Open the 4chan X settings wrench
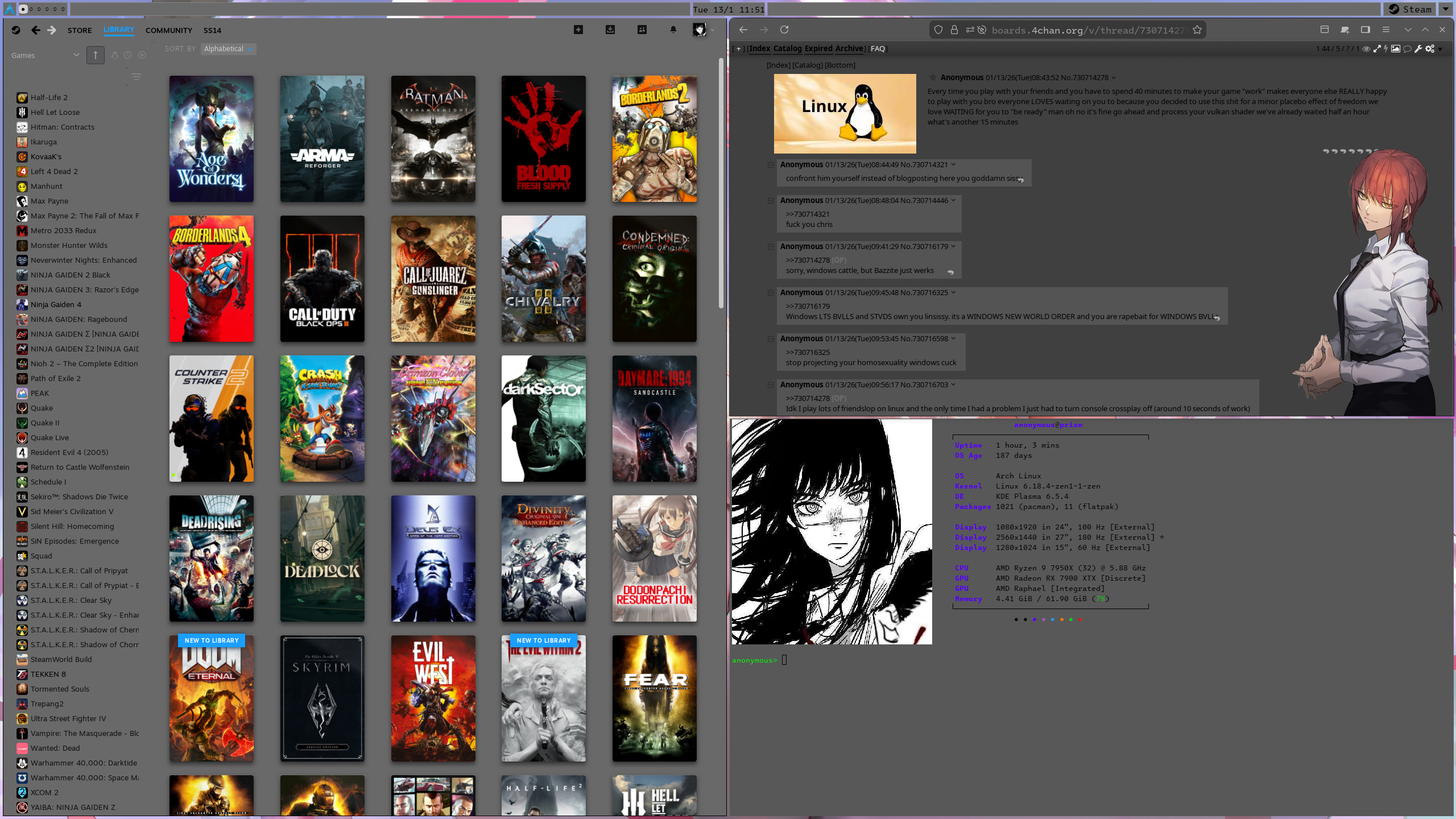The width and height of the screenshot is (1456, 819). 1418,49
